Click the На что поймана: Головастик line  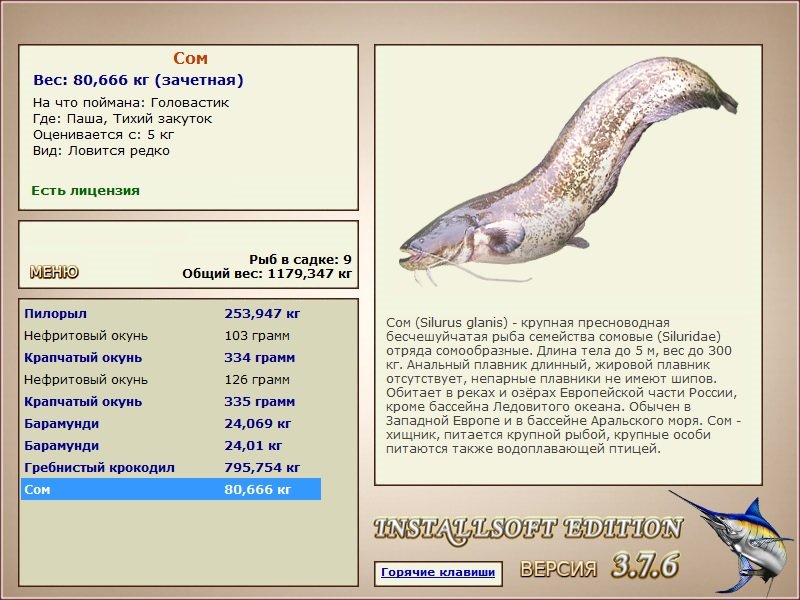pos(131,103)
